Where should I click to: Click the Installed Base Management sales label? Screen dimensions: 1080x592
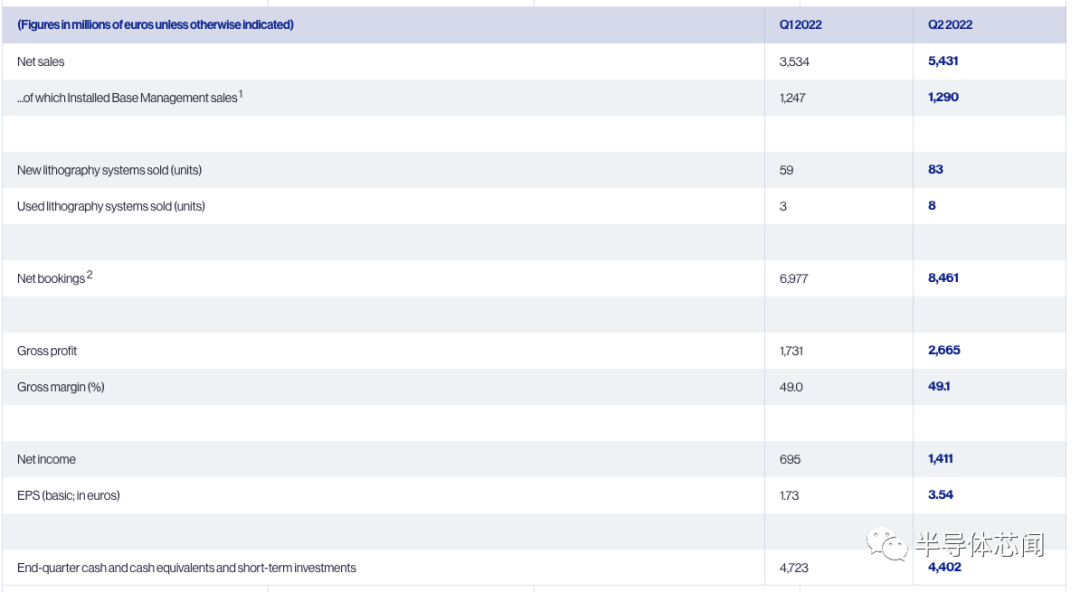[127, 98]
